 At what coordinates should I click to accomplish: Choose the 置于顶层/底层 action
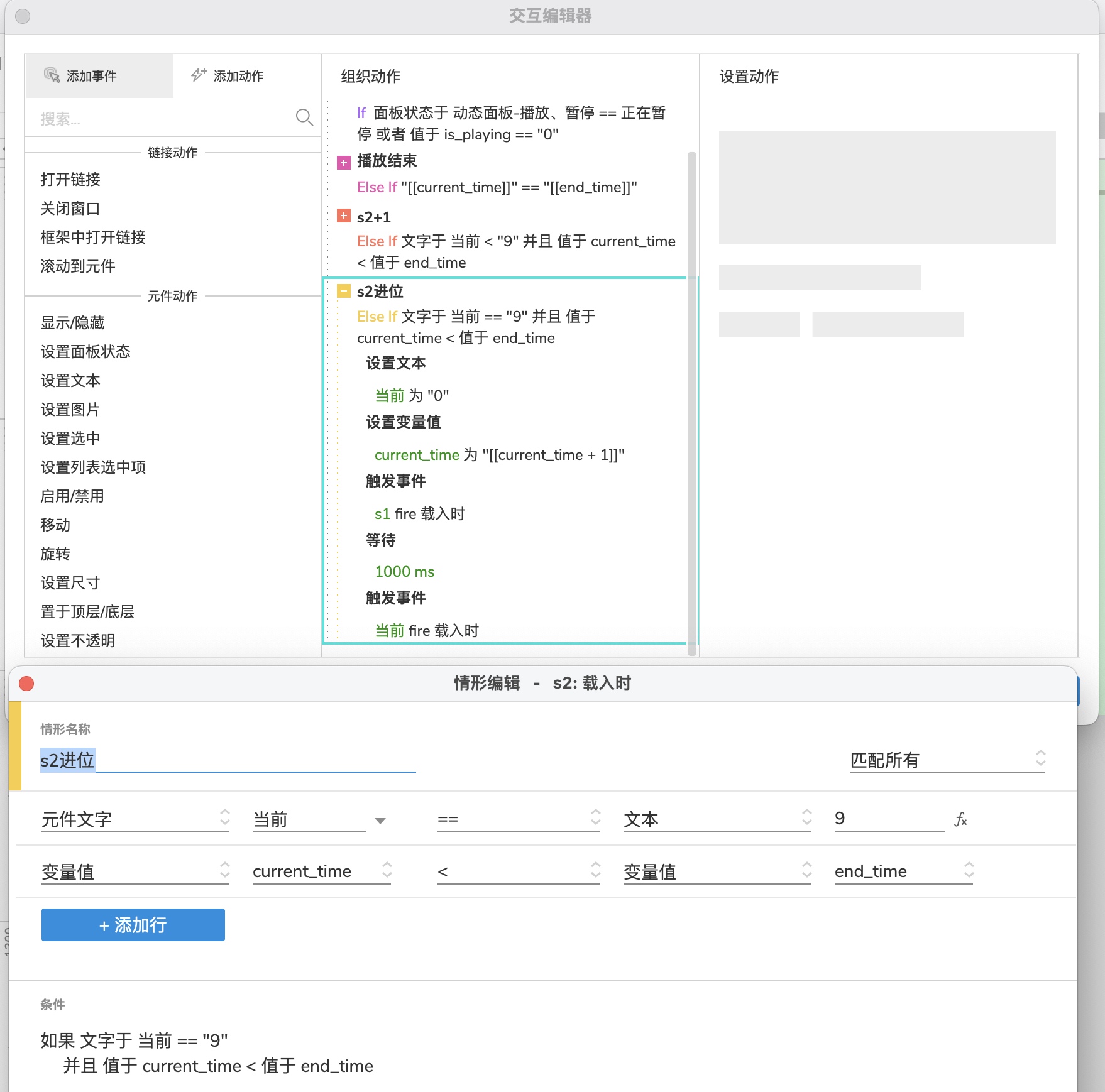coord(87,612)
